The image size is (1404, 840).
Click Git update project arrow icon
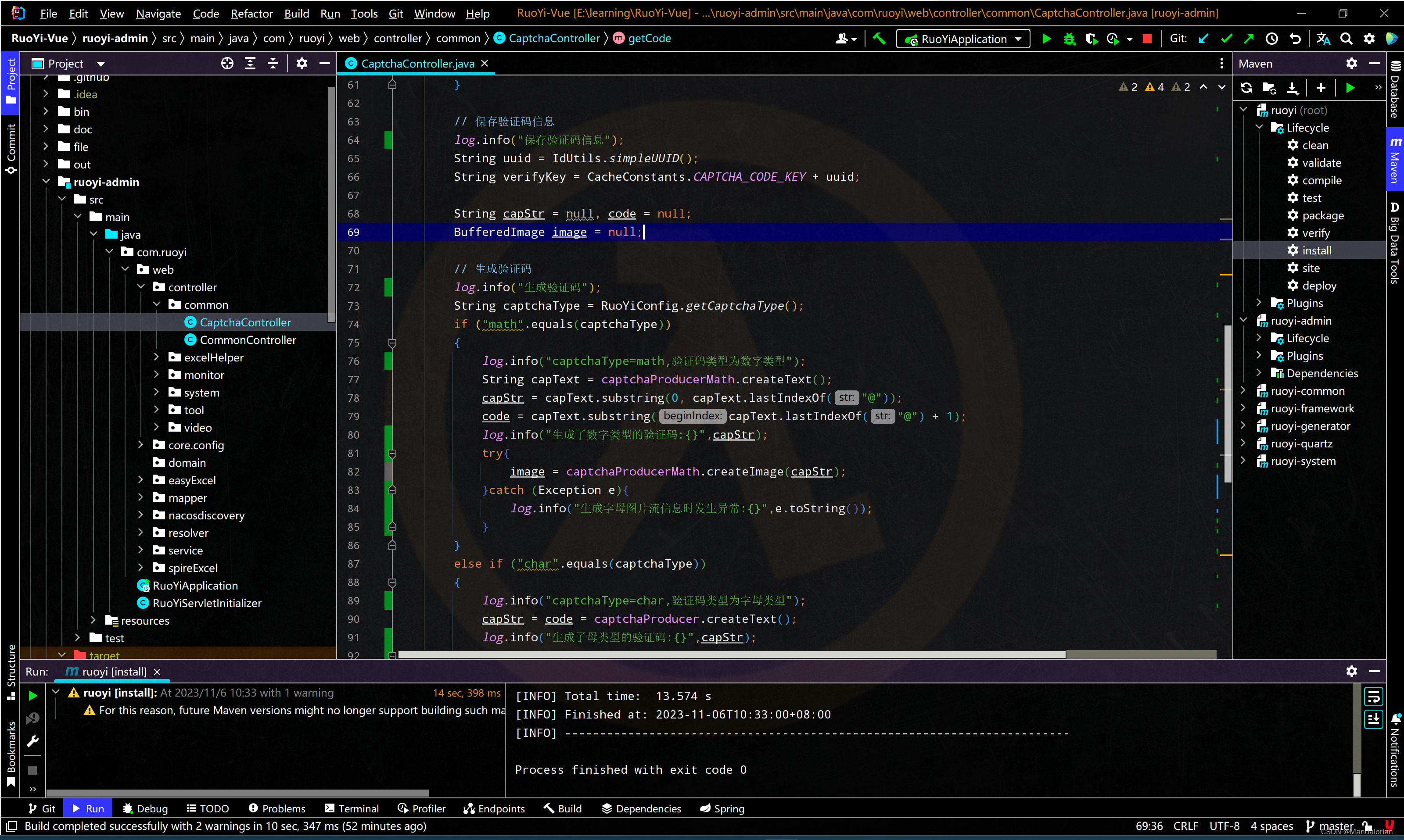(x=1203, y=39)
